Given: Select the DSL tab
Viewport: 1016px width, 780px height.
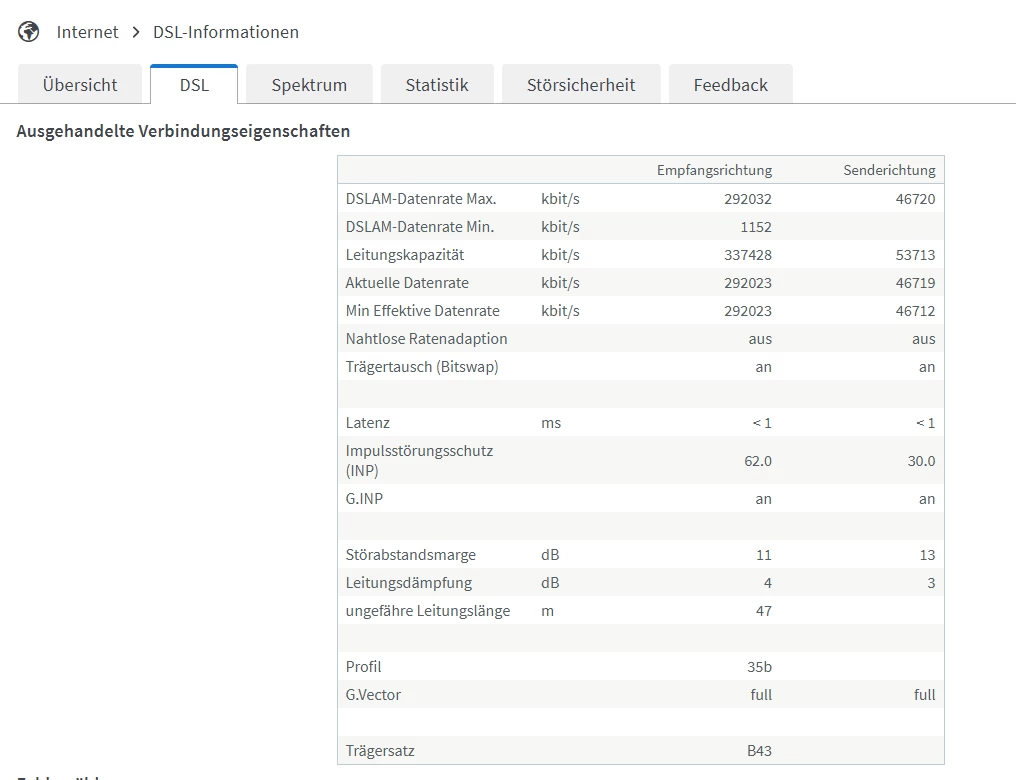Looking at the screenshot, I should pyautogui.click(x=194, y=85).
